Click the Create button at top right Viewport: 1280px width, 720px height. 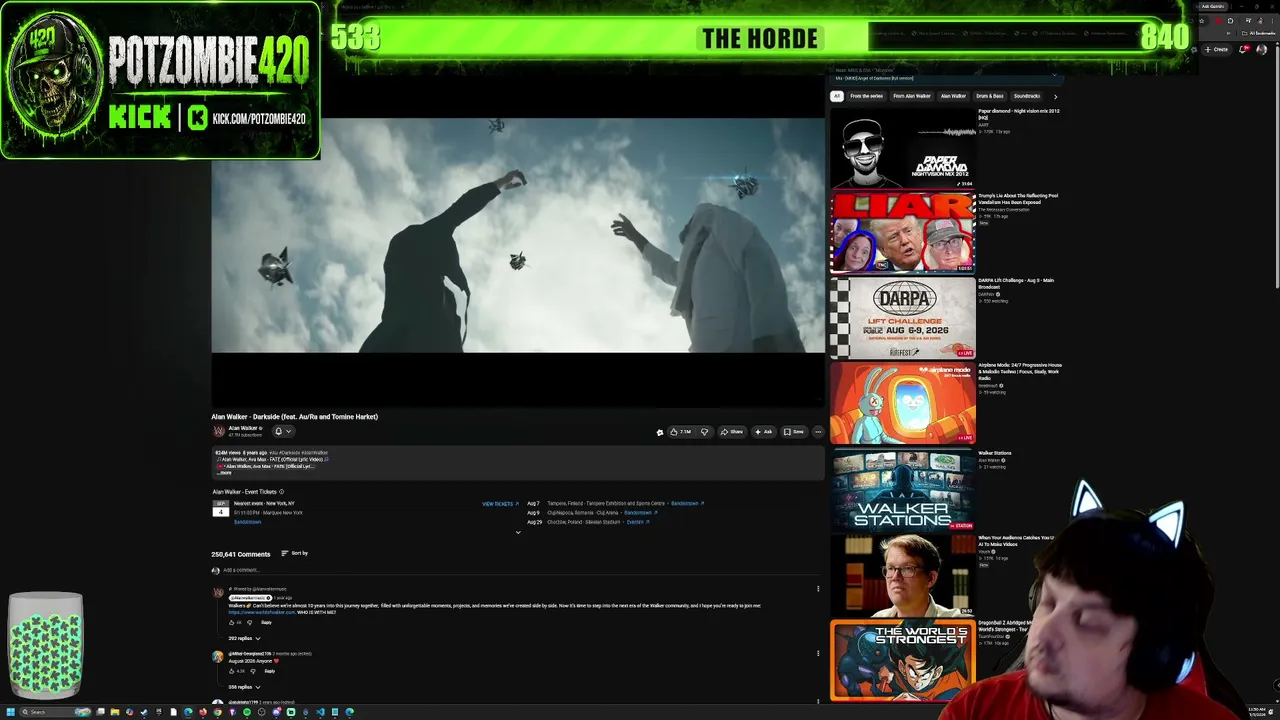tap(1217, 49)
